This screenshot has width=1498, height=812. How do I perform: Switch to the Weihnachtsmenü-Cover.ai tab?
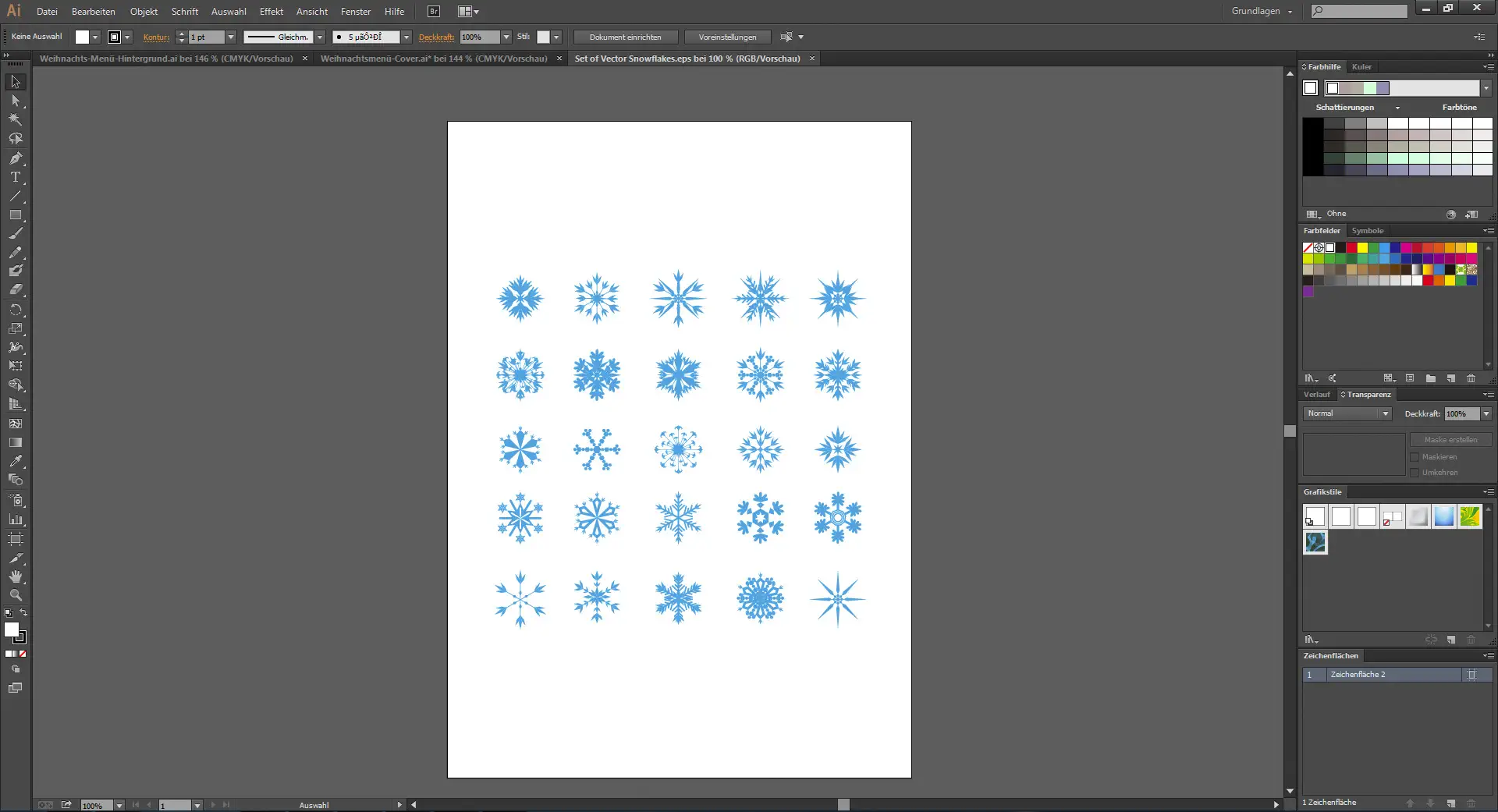[434, 59]
